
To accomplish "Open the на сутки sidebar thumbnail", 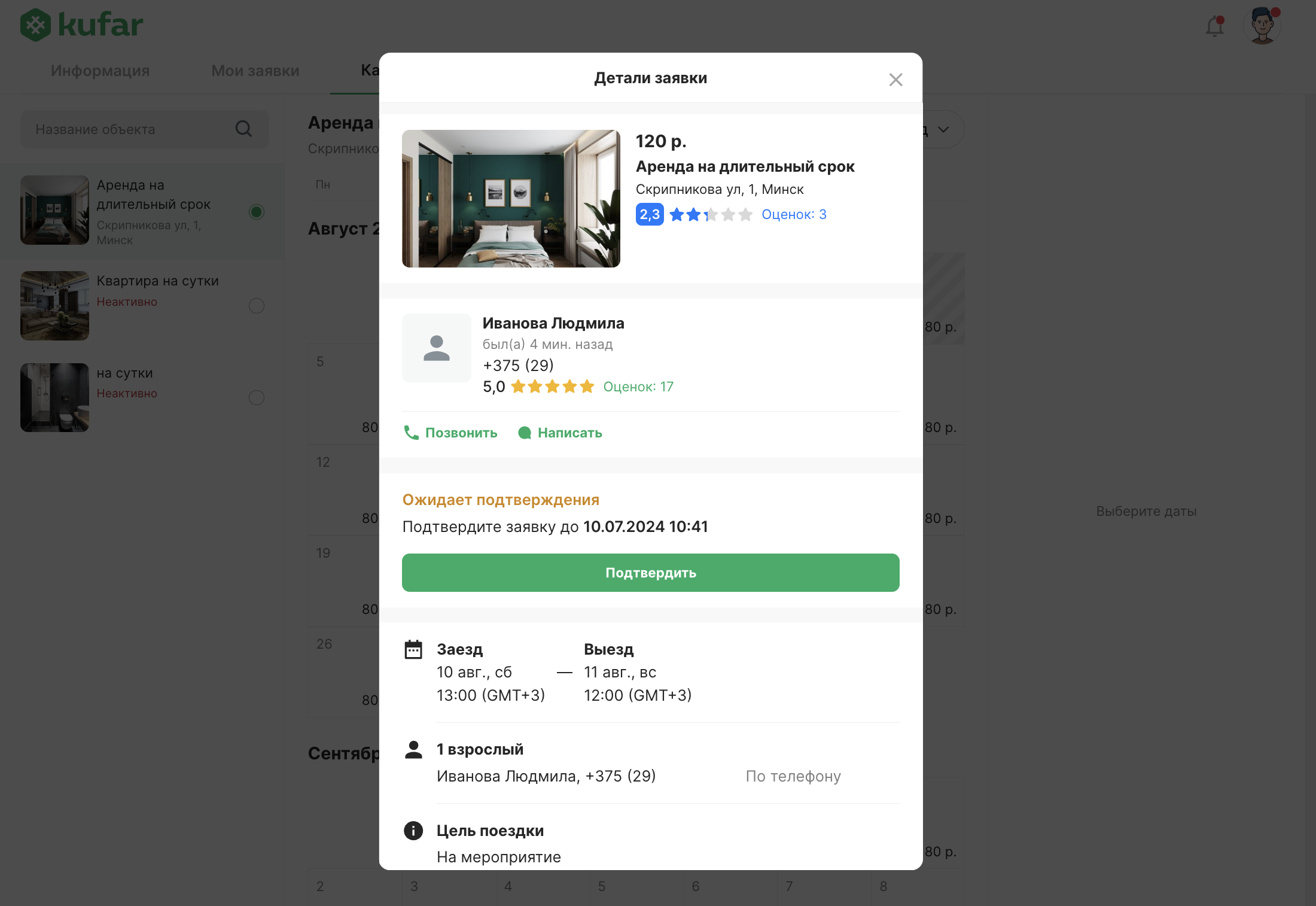I will [x=54, y=397].
